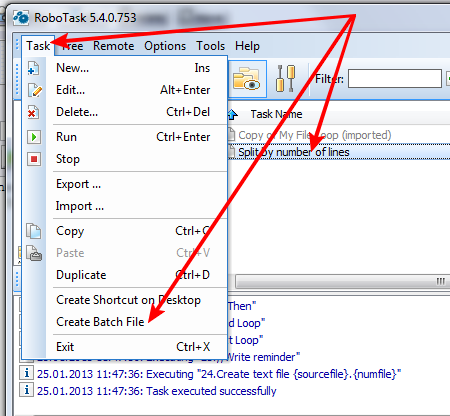The image size is (450, 416).
Task: Click the blue up-arrow sort icon
Action: coord(233,115)
